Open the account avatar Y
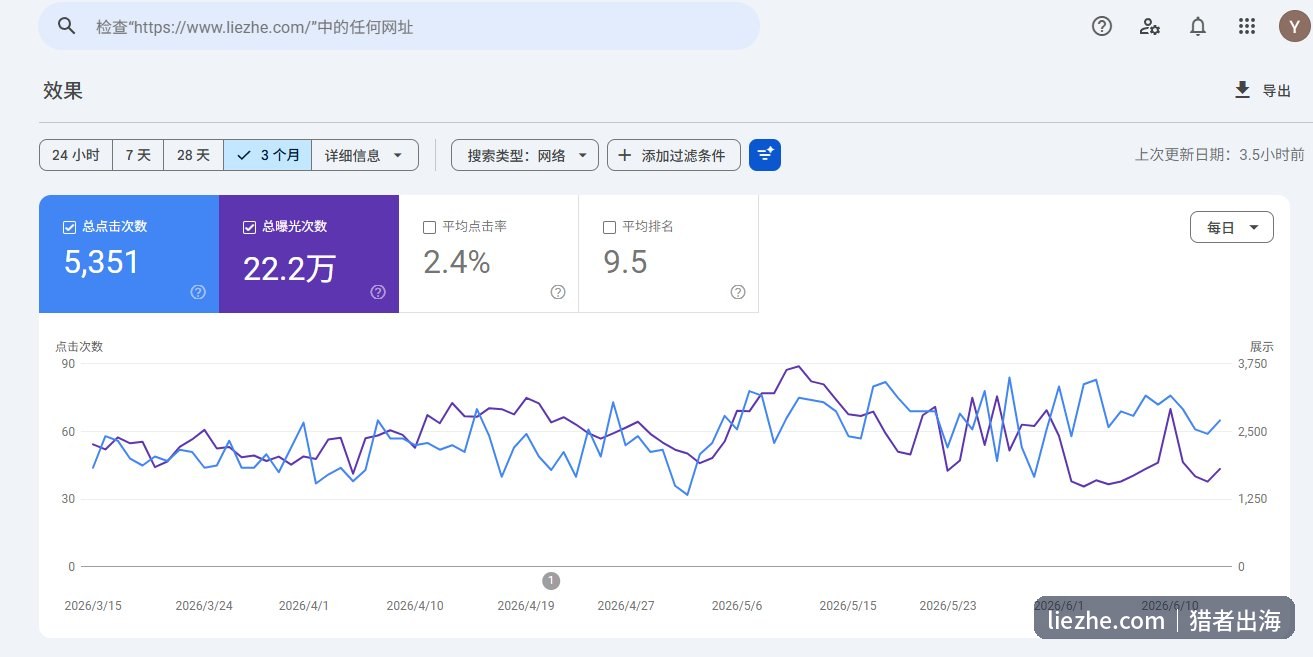 1294,27
